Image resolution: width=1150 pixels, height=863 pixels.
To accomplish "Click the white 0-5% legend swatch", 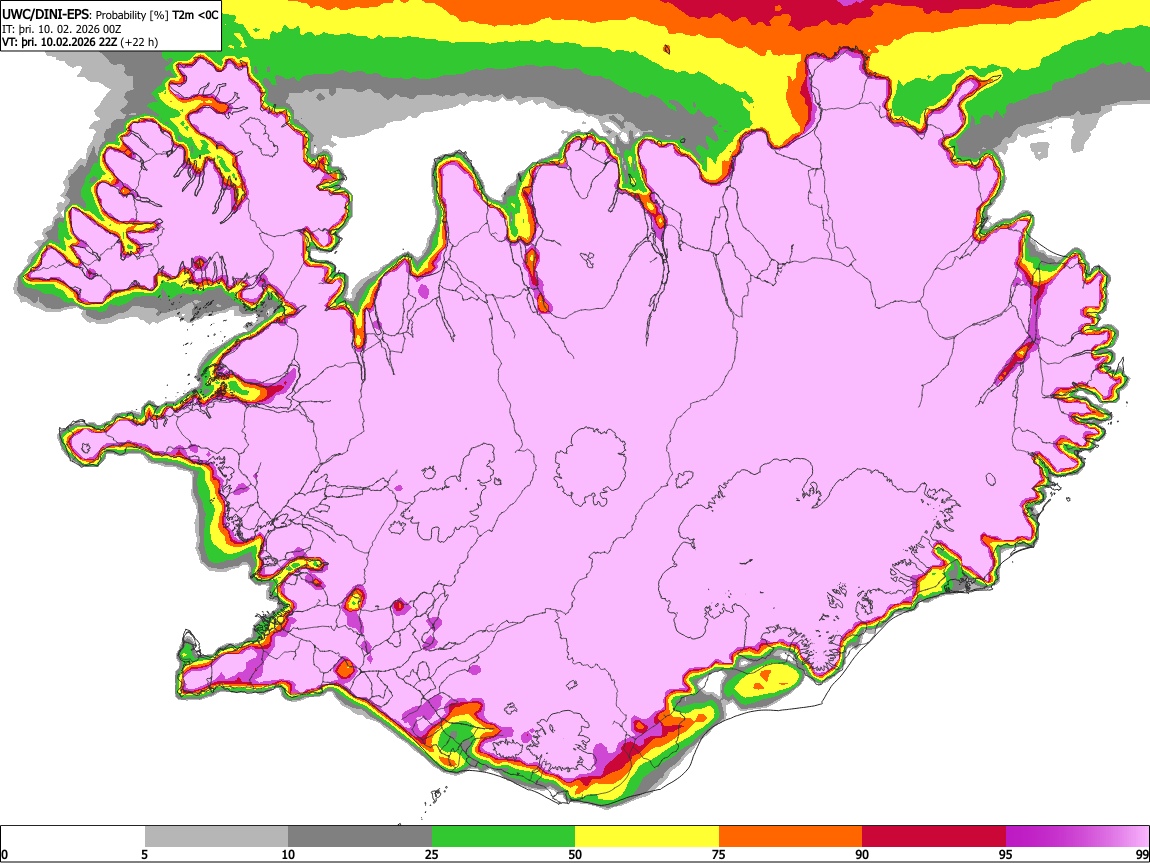I will point(73,837).
